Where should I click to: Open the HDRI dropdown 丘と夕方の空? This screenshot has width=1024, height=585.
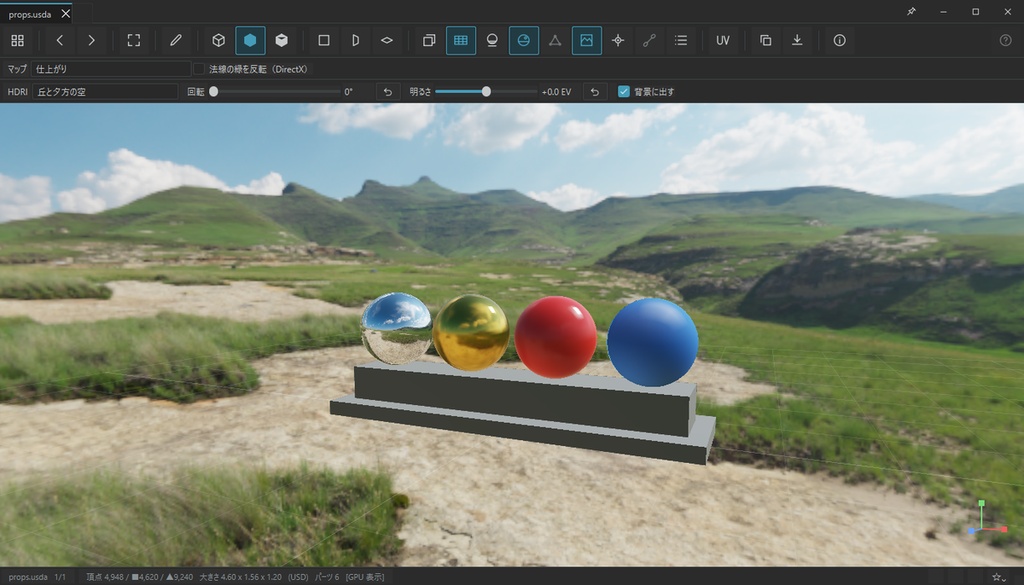pyautogui.click(x=105, y=91)
